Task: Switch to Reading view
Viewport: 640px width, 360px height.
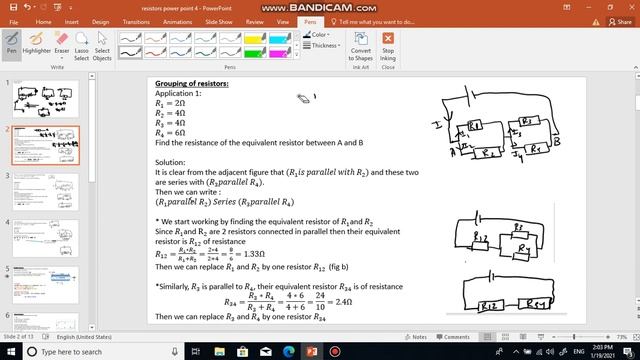Action: pyautogui.click(x=523, y=337)
